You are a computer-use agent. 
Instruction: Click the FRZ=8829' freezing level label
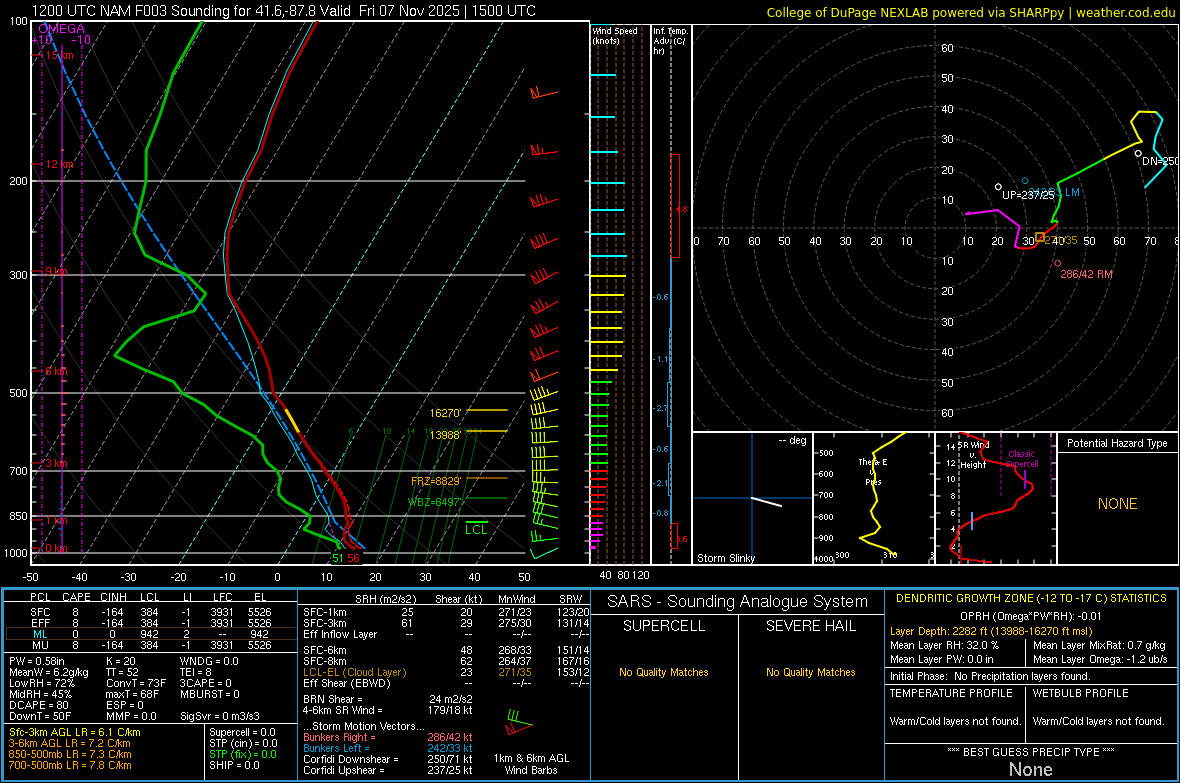(436, 481)
